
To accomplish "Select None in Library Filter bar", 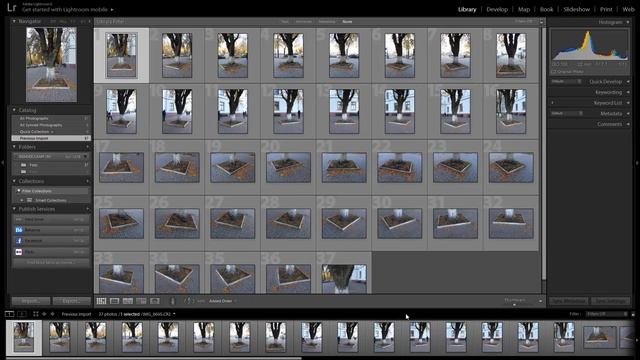I will [x=347, y=22].
